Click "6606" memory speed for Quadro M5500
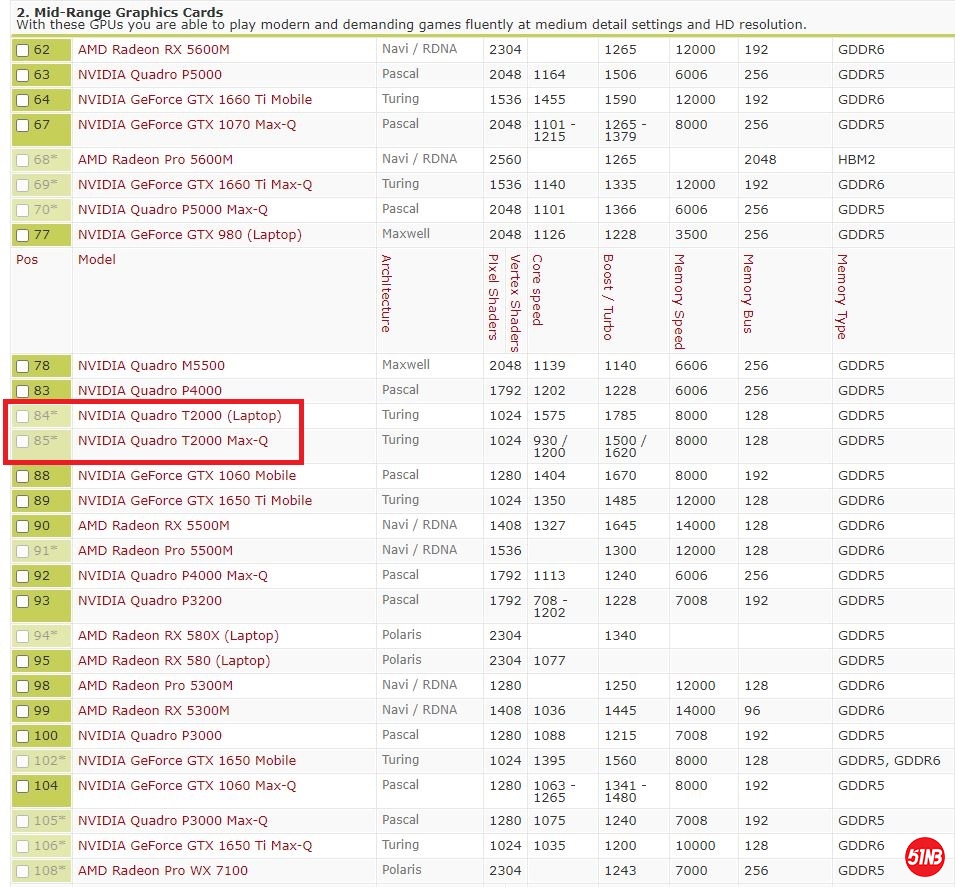Screen dimensions: 955x887 (691, 366)
